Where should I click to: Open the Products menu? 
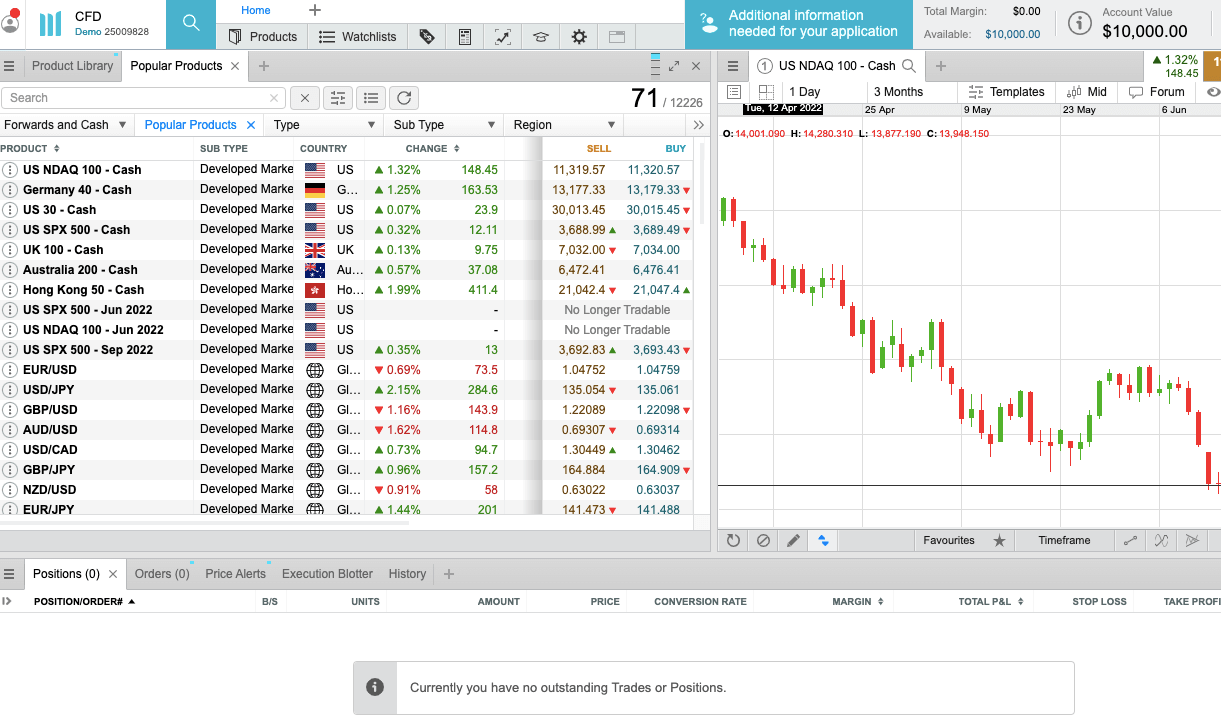263,37
